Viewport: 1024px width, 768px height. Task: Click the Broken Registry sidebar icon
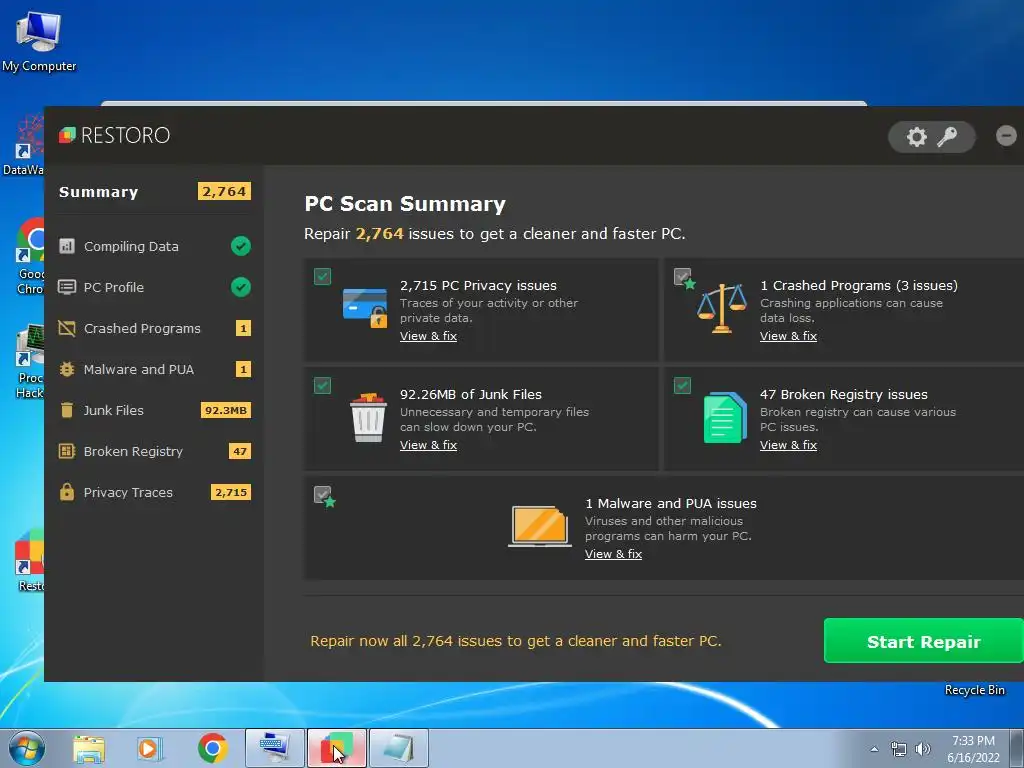coord(67,451)
